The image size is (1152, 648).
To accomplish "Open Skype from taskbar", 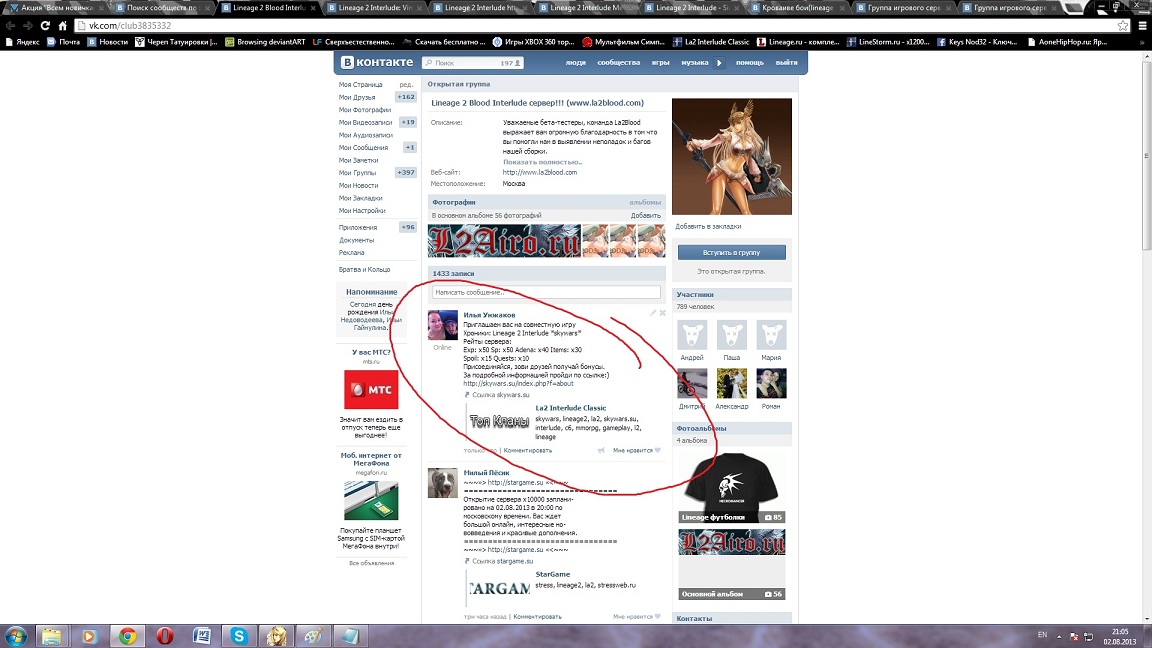I will pos(240,636).
